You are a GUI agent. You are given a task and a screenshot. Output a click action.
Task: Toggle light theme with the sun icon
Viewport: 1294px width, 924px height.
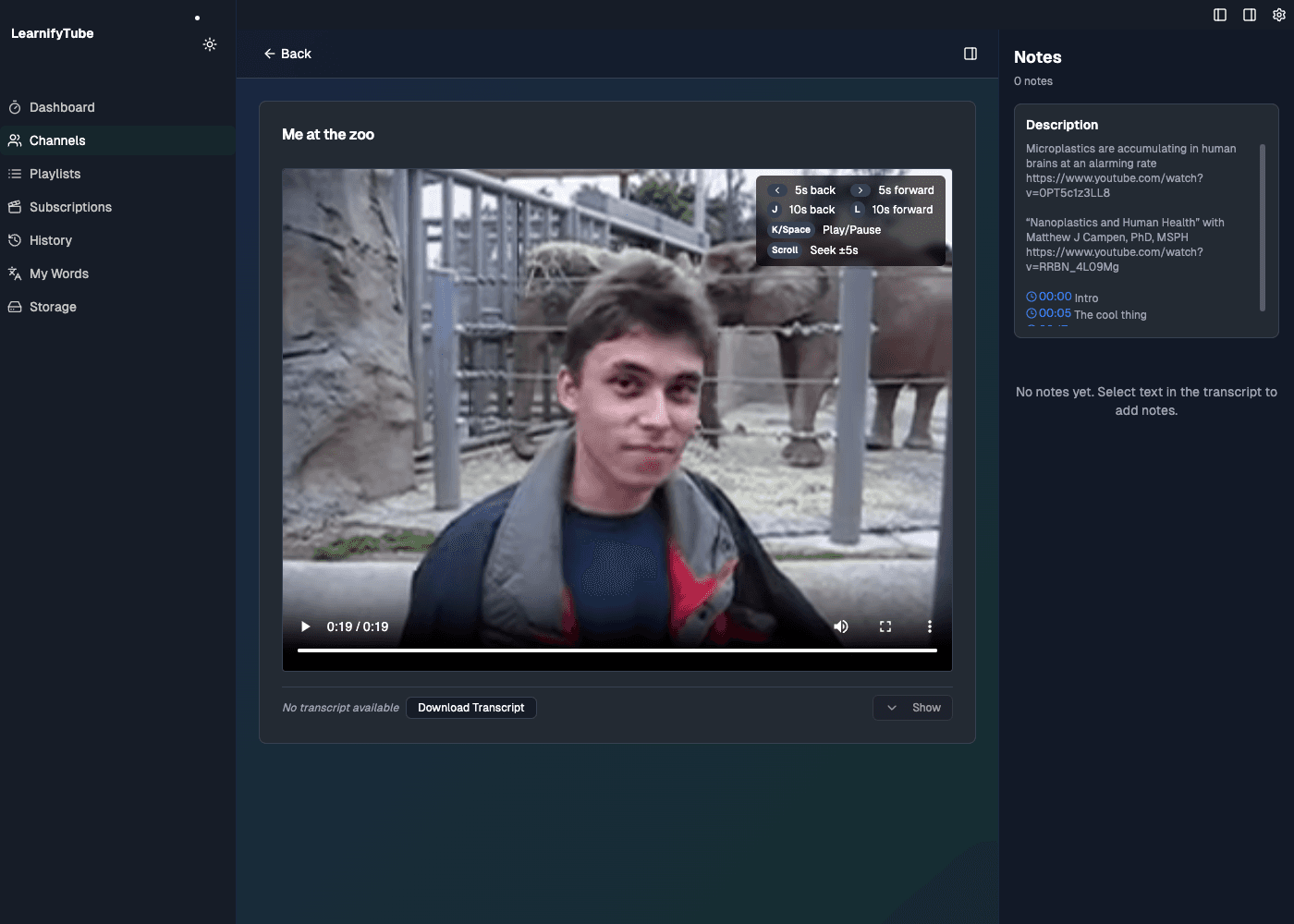click(210, 44)
